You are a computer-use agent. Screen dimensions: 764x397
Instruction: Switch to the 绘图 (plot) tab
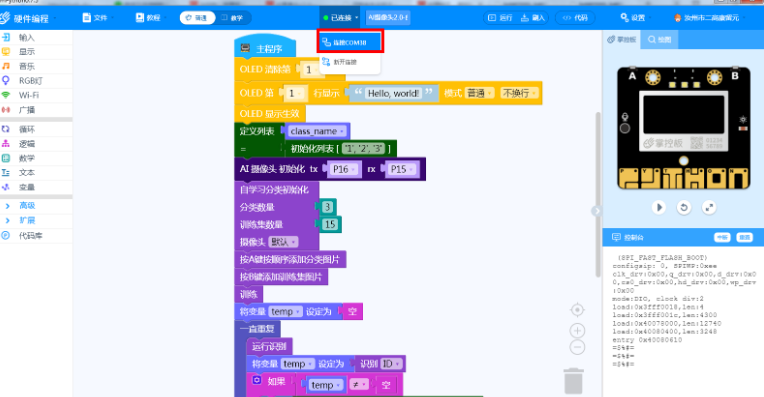(659, 39)
